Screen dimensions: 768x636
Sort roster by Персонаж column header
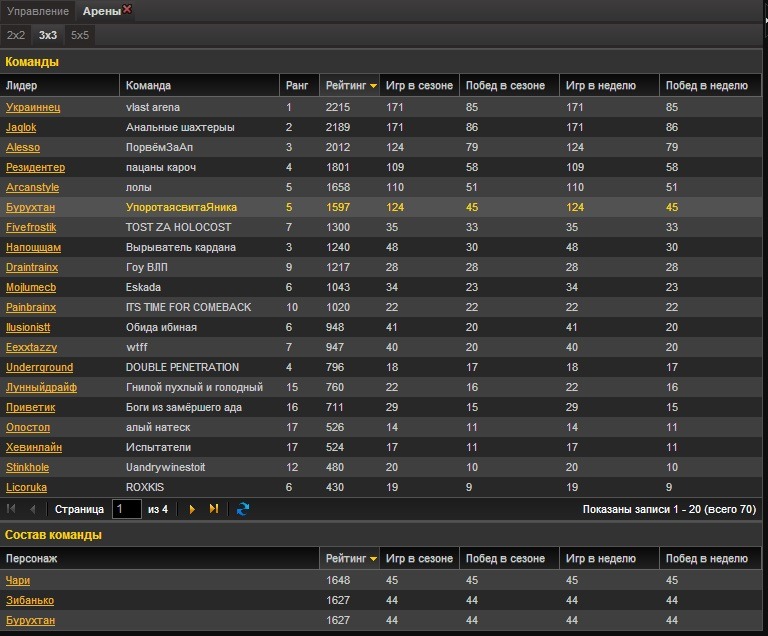[160, 558]
